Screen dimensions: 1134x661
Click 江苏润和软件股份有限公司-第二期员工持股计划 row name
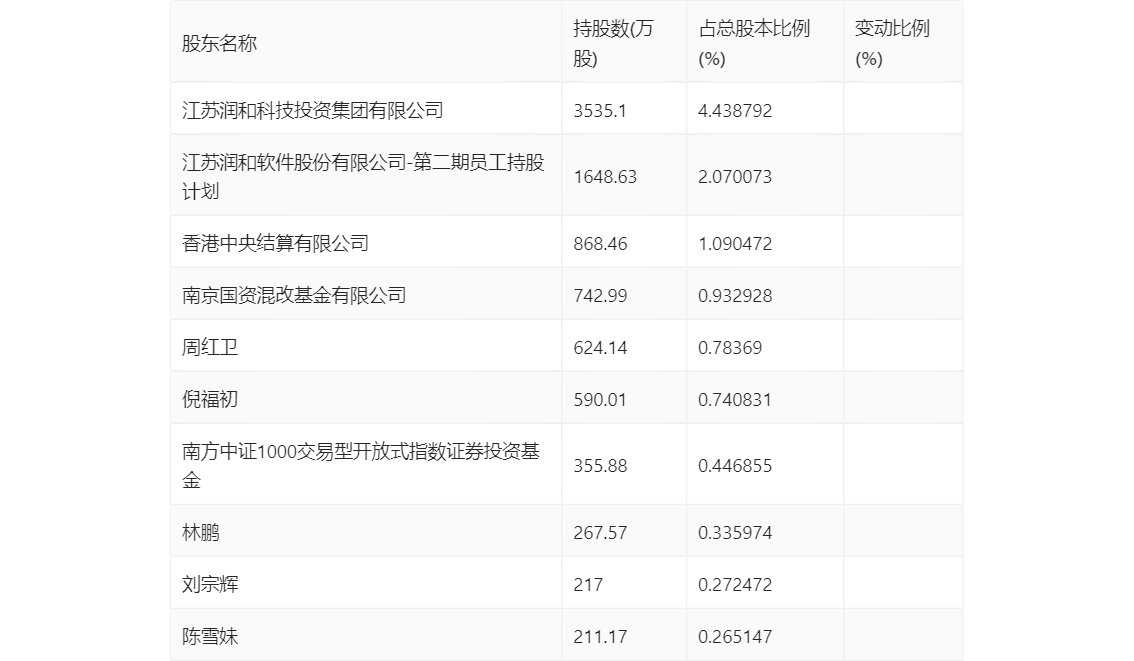[363, 176]
